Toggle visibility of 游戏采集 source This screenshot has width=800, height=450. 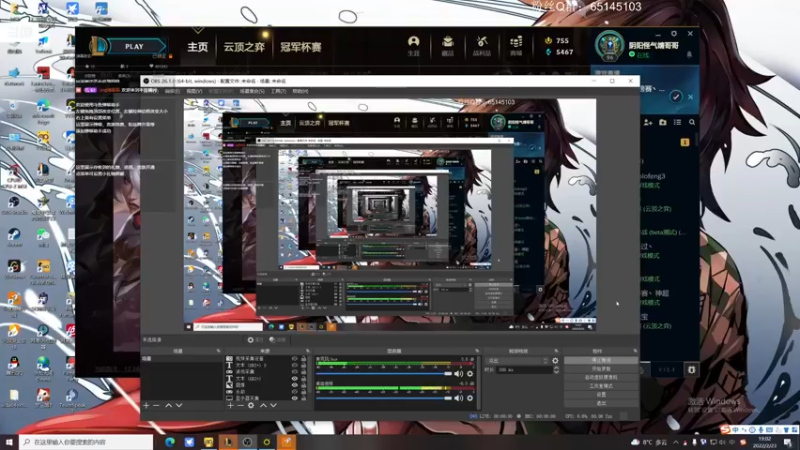tap(294, 372)
